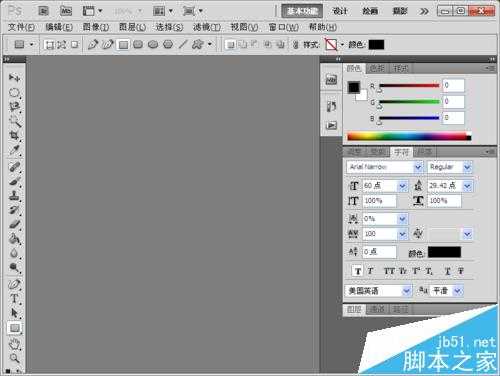Select the Clone Stamp tool
The height and width of the screenshot is (376, 500).
click(x=14, y=195)
